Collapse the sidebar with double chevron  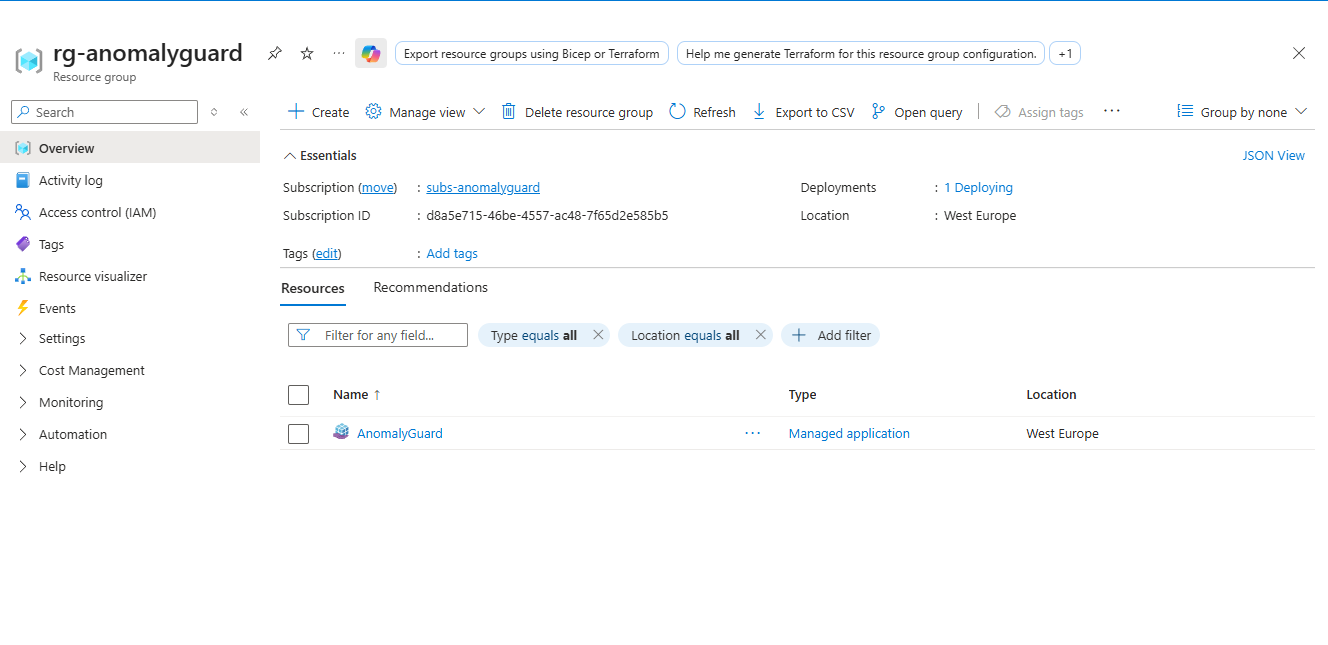[244, 112]
